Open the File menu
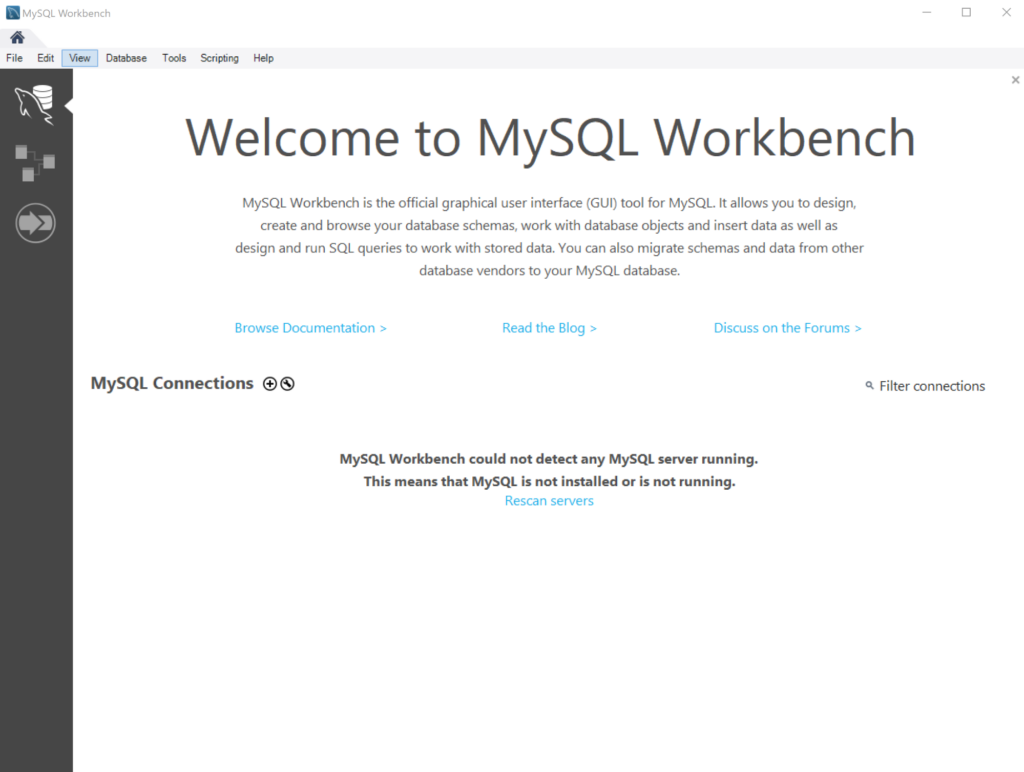The height and width of the screenshot is (772, 1024). (14, 58)
